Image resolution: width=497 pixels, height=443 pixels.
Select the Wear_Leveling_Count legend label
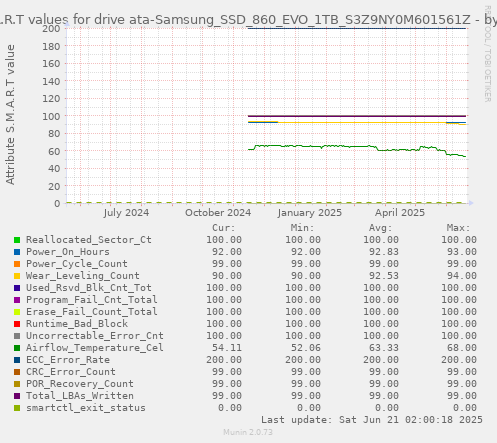[83, 276]
